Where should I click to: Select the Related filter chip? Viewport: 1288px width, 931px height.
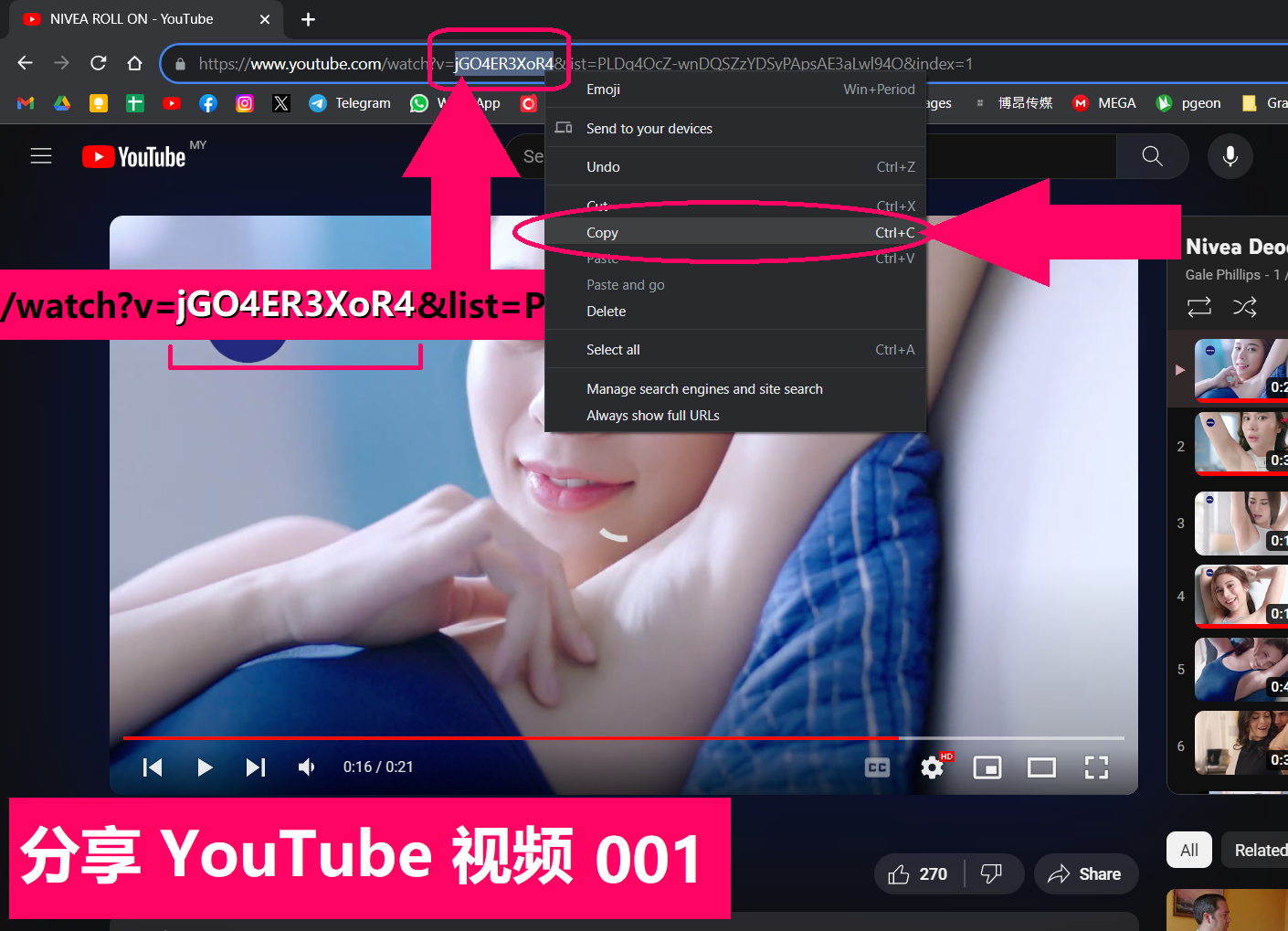click(1256, 850)
